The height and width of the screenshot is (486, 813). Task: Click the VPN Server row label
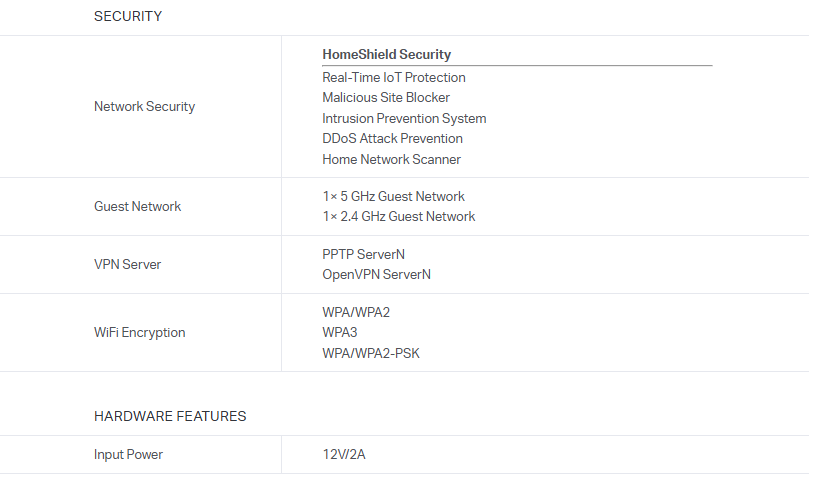[x=127, y=264]
